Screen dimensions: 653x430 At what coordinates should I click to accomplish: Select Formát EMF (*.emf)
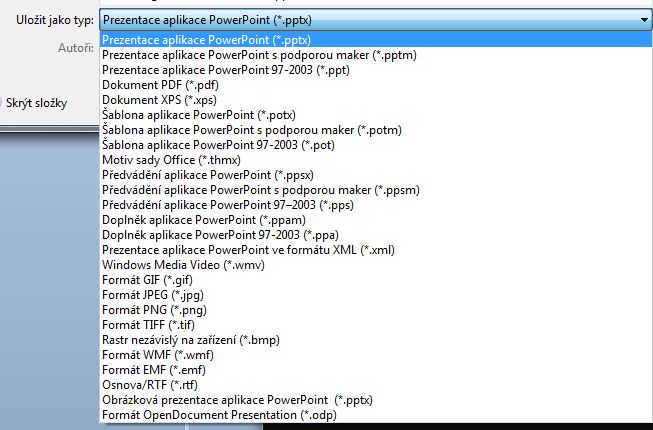click(376, 370)
